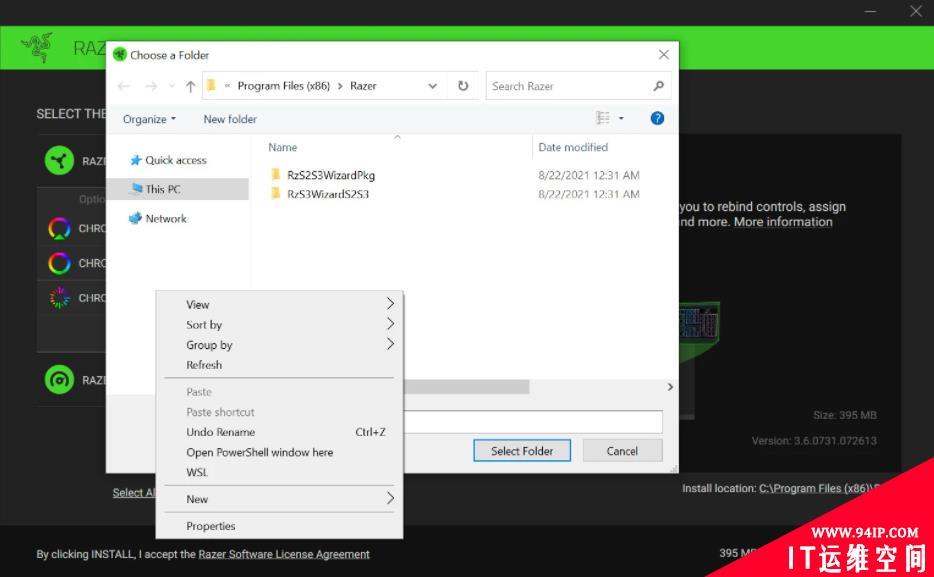Viewport: 934px width, 577px height.
Task: Click the Network icon in navigation pane
Action: (x=136, y=218)
